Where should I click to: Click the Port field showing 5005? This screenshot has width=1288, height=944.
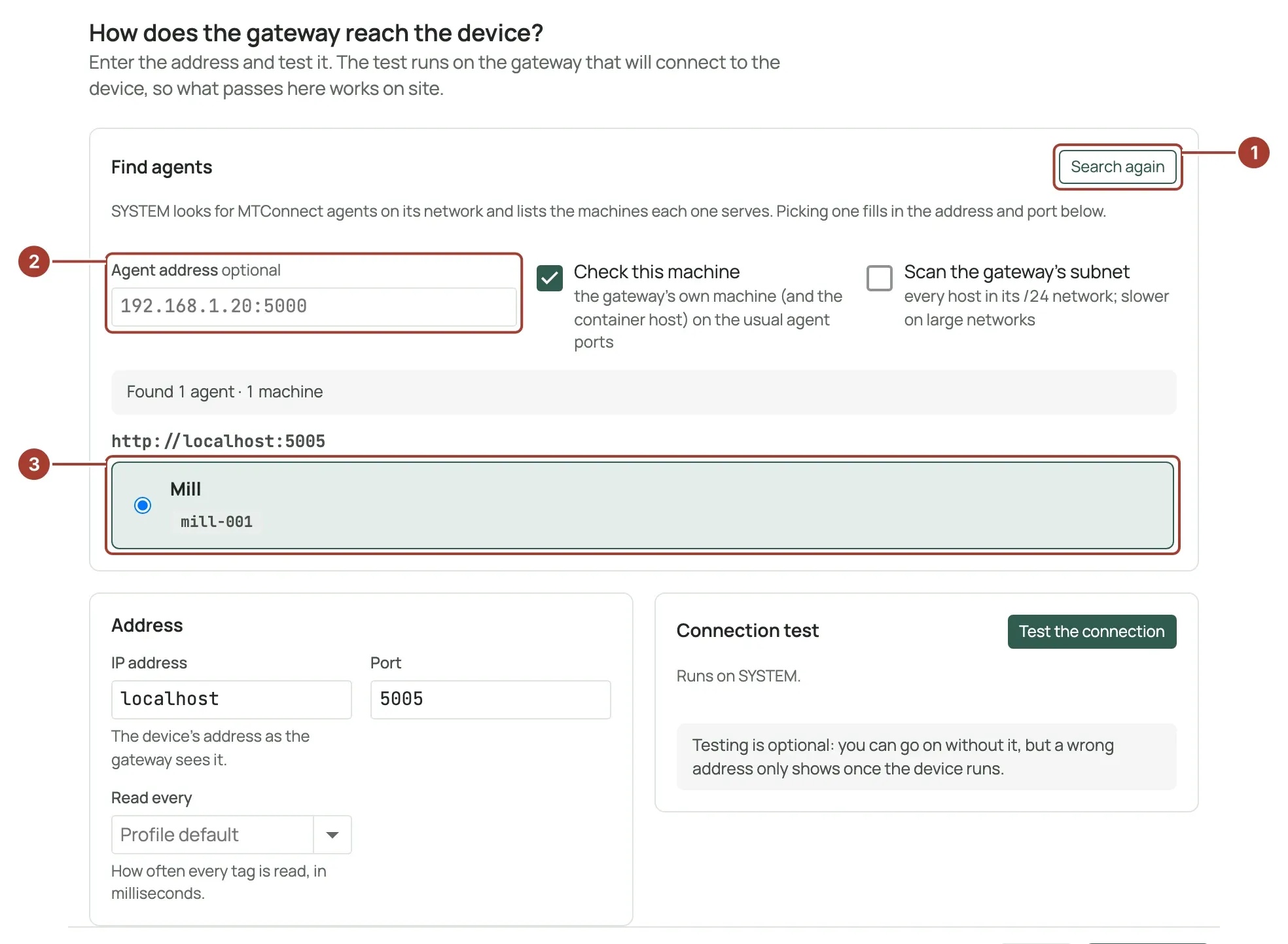tap(491, 699)
